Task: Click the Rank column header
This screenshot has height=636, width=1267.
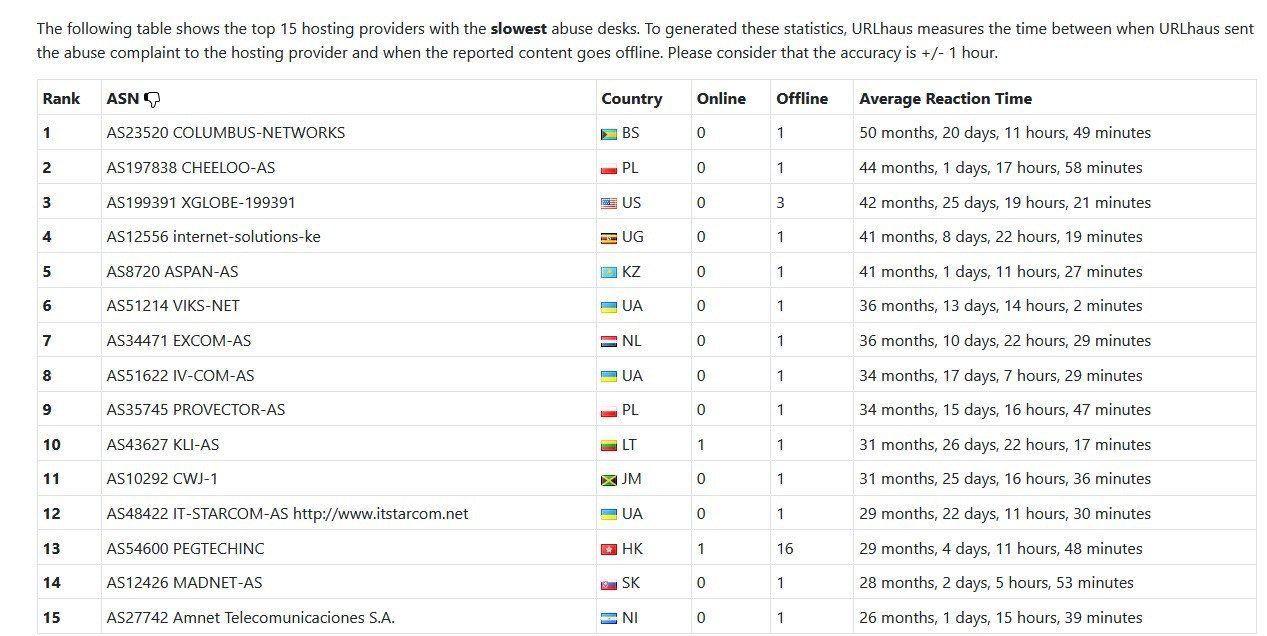Action: point(61,99)
